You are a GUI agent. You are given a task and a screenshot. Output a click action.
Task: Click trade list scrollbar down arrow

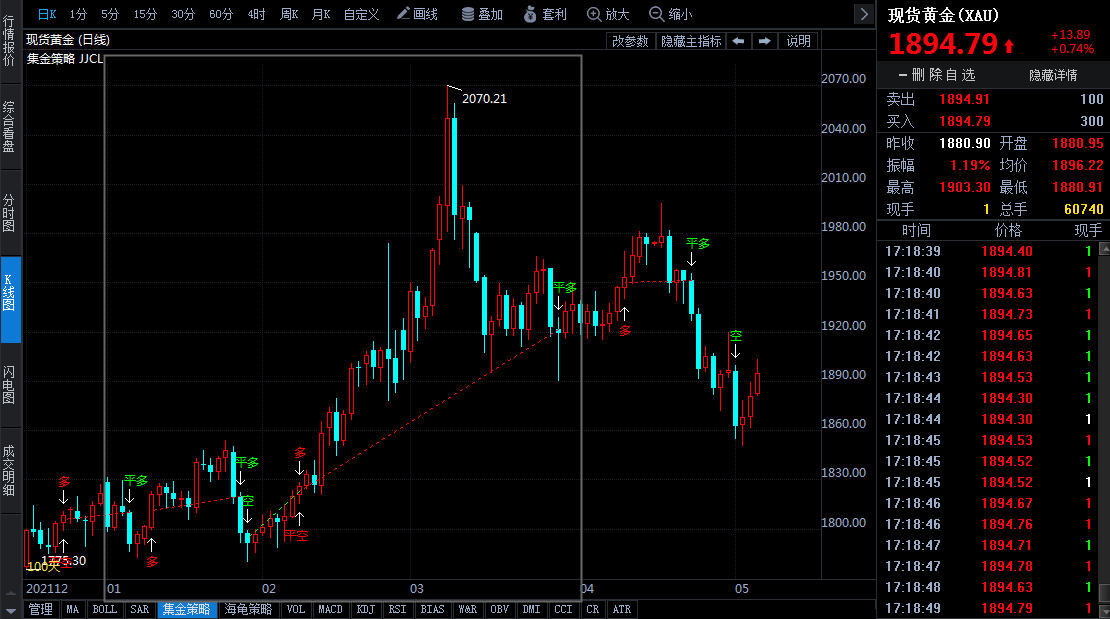1104,612
